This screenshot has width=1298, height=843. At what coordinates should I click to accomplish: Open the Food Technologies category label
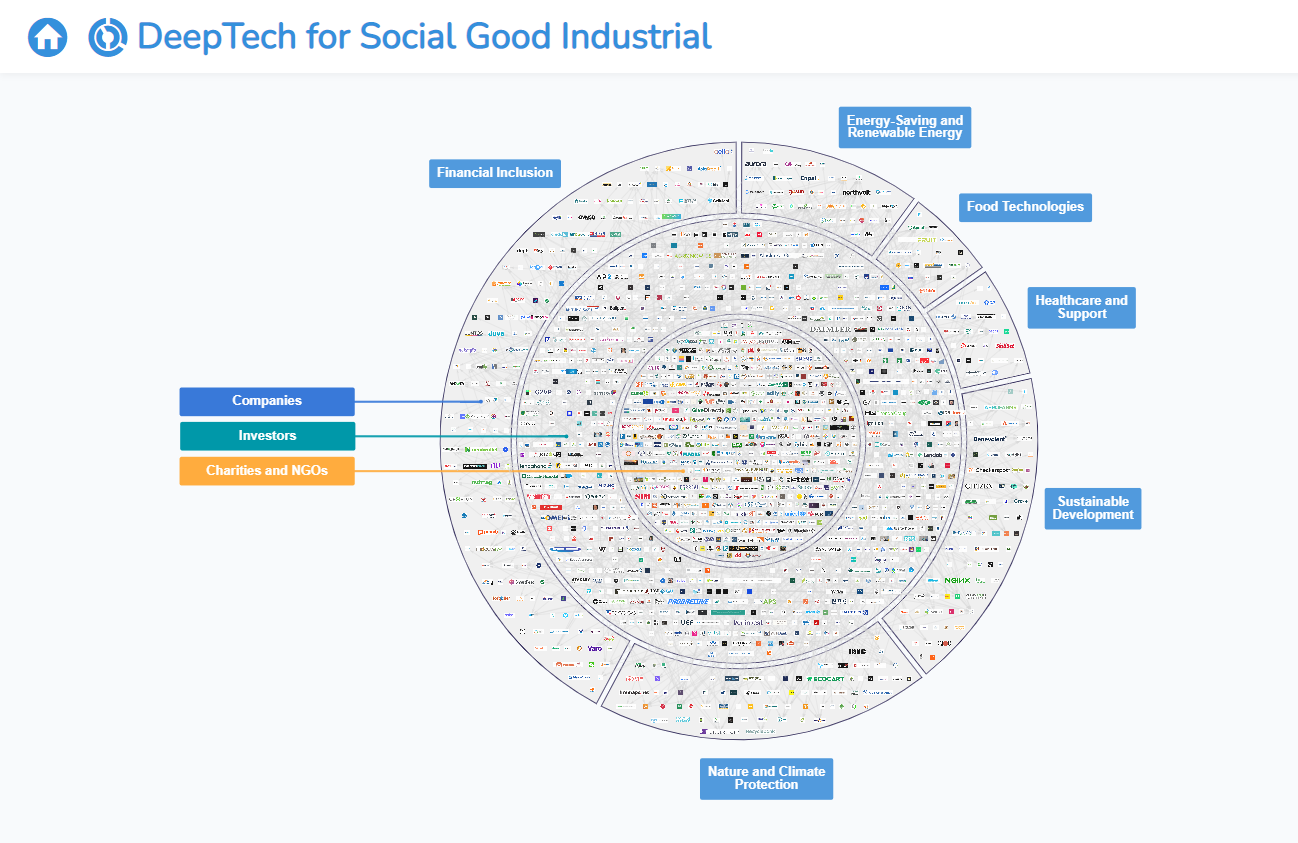pyautogui.click(x=1025, y=207)
